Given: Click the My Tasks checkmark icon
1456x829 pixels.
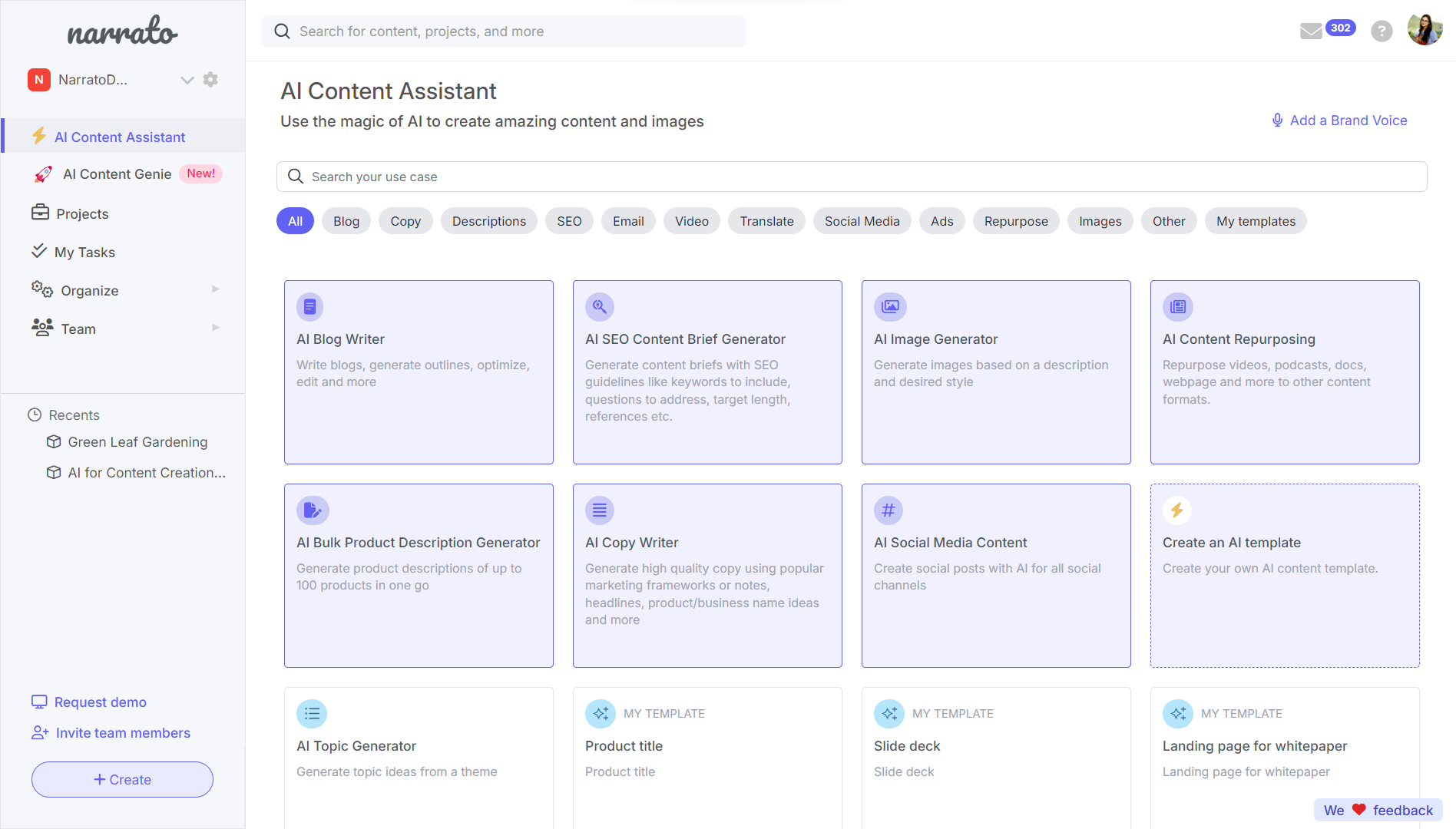Looking at the screenshot, I should point(39,250).
